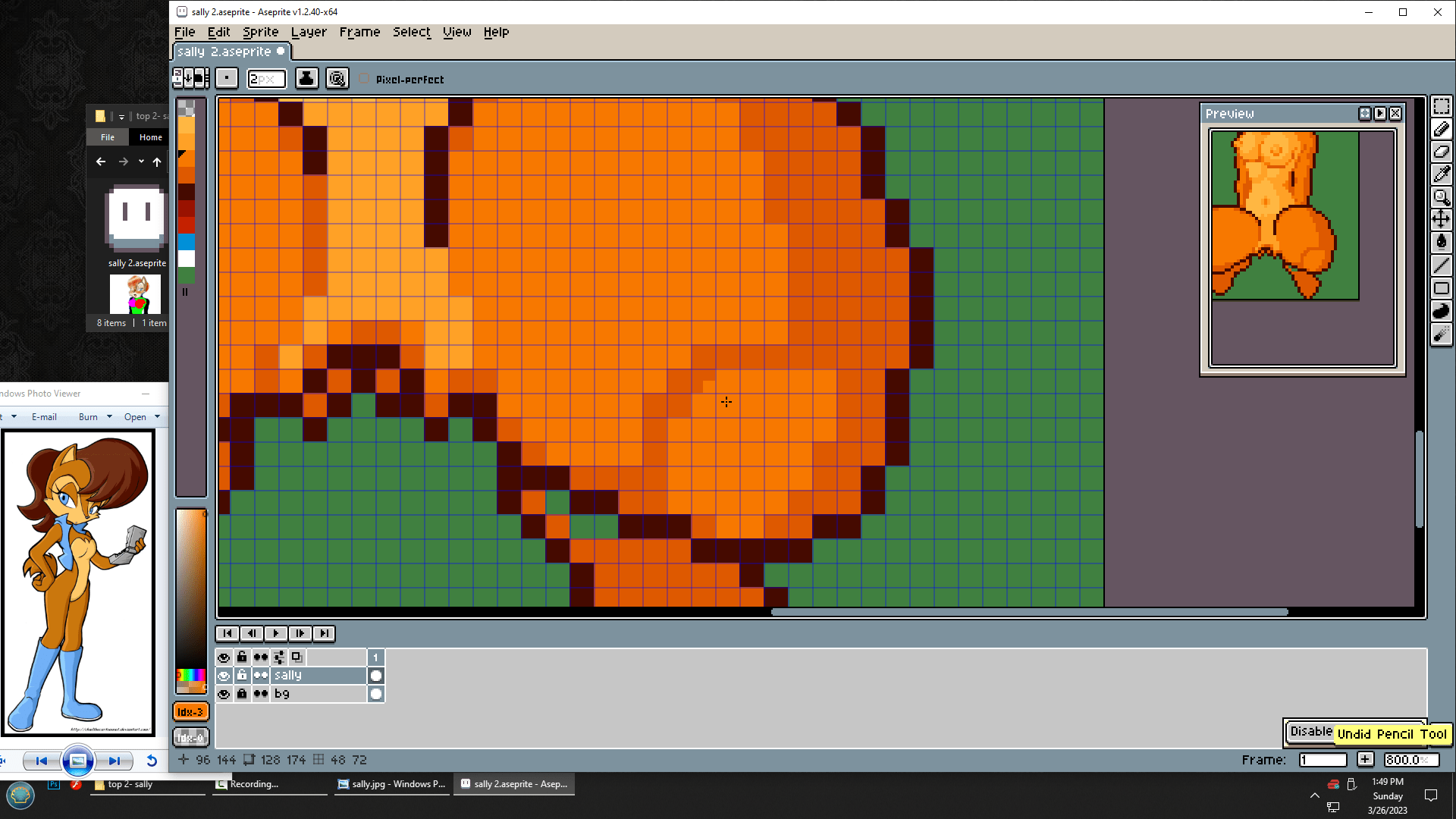Open the brush type selector

click(227, 78)
